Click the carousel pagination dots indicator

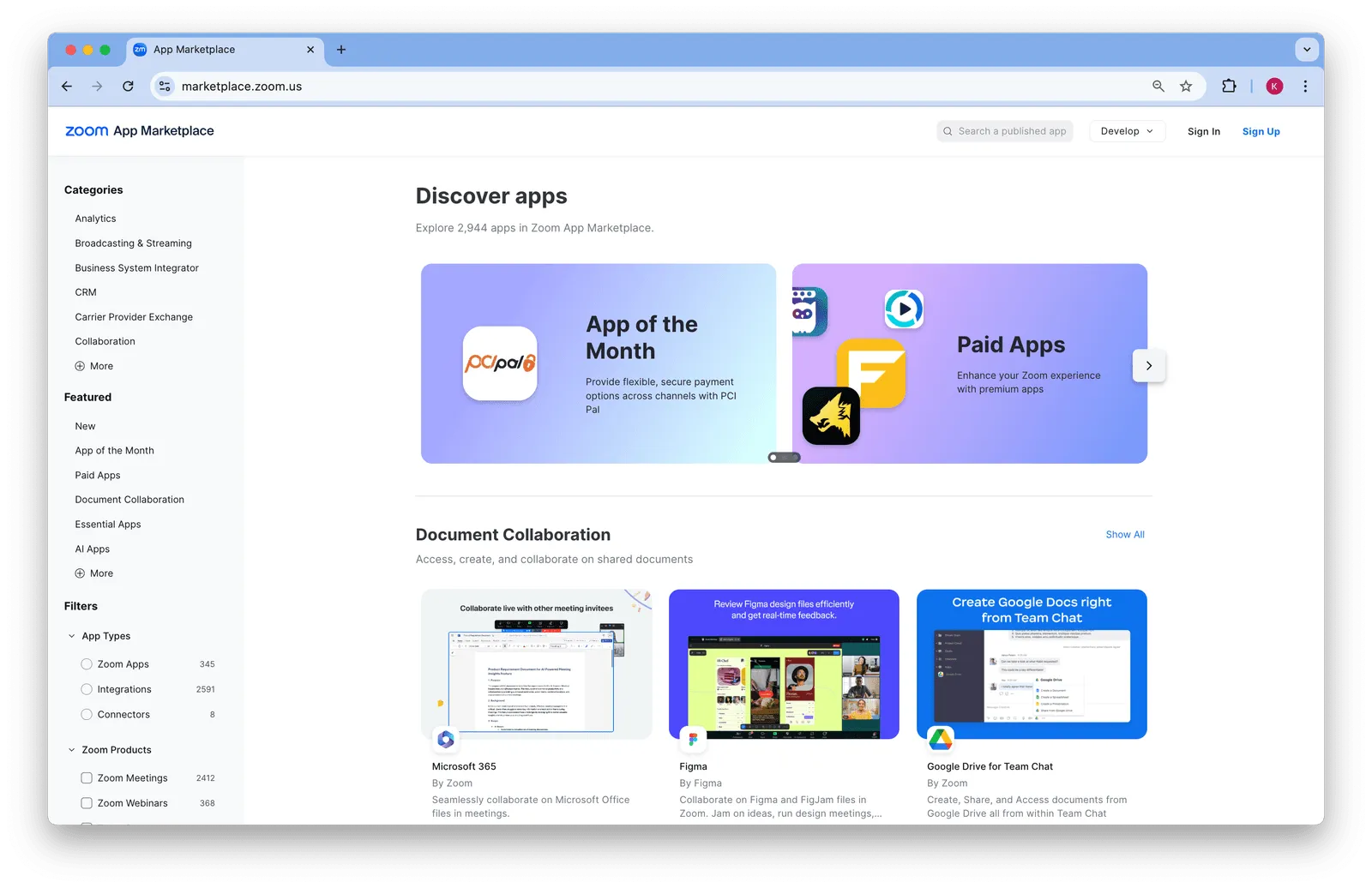(784, 458)
